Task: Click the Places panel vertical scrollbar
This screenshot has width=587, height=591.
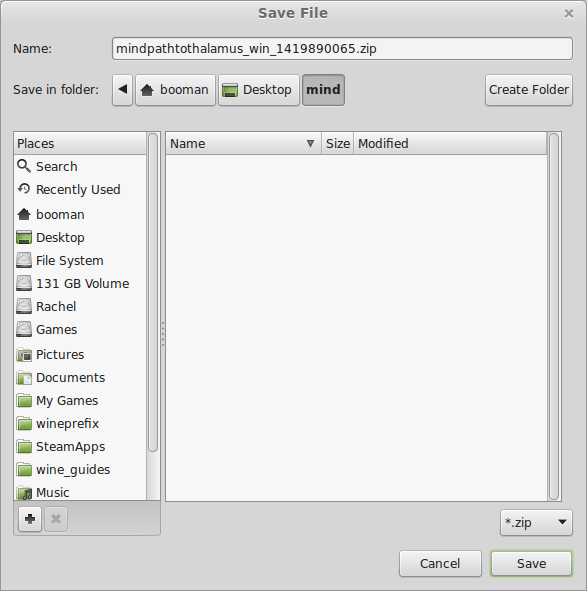Action: (153, 292)
